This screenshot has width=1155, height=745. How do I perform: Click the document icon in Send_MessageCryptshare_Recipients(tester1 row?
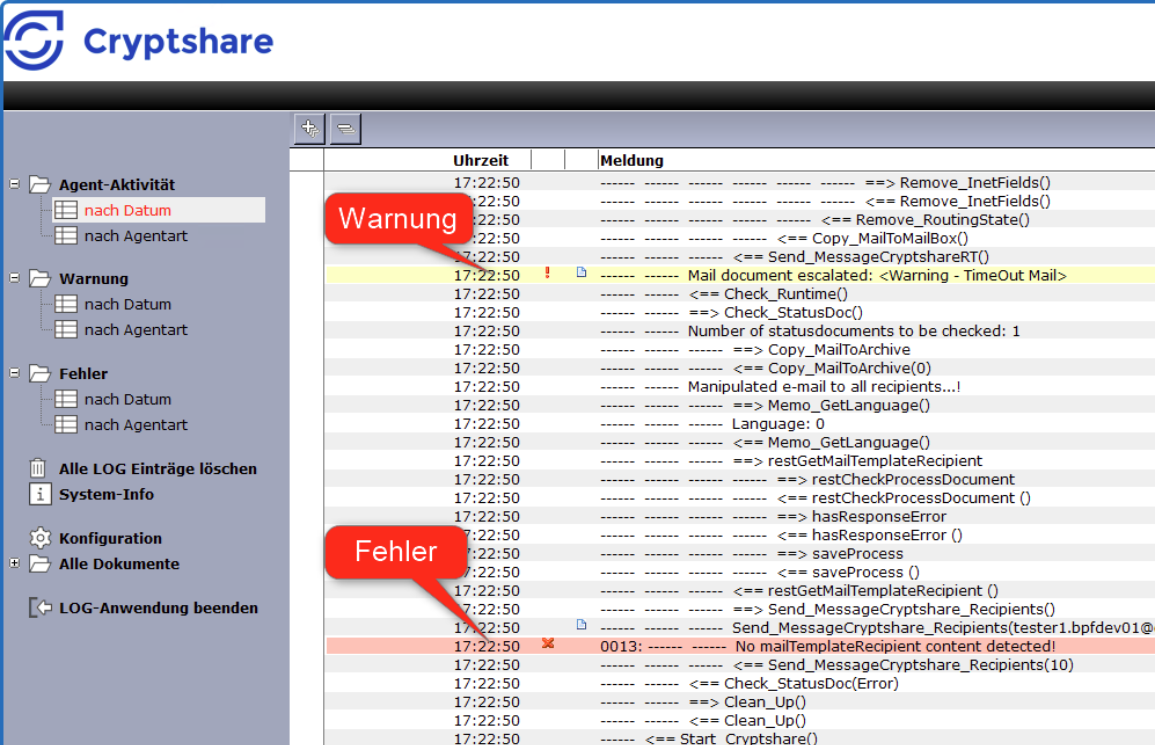(x=581, y=625)
